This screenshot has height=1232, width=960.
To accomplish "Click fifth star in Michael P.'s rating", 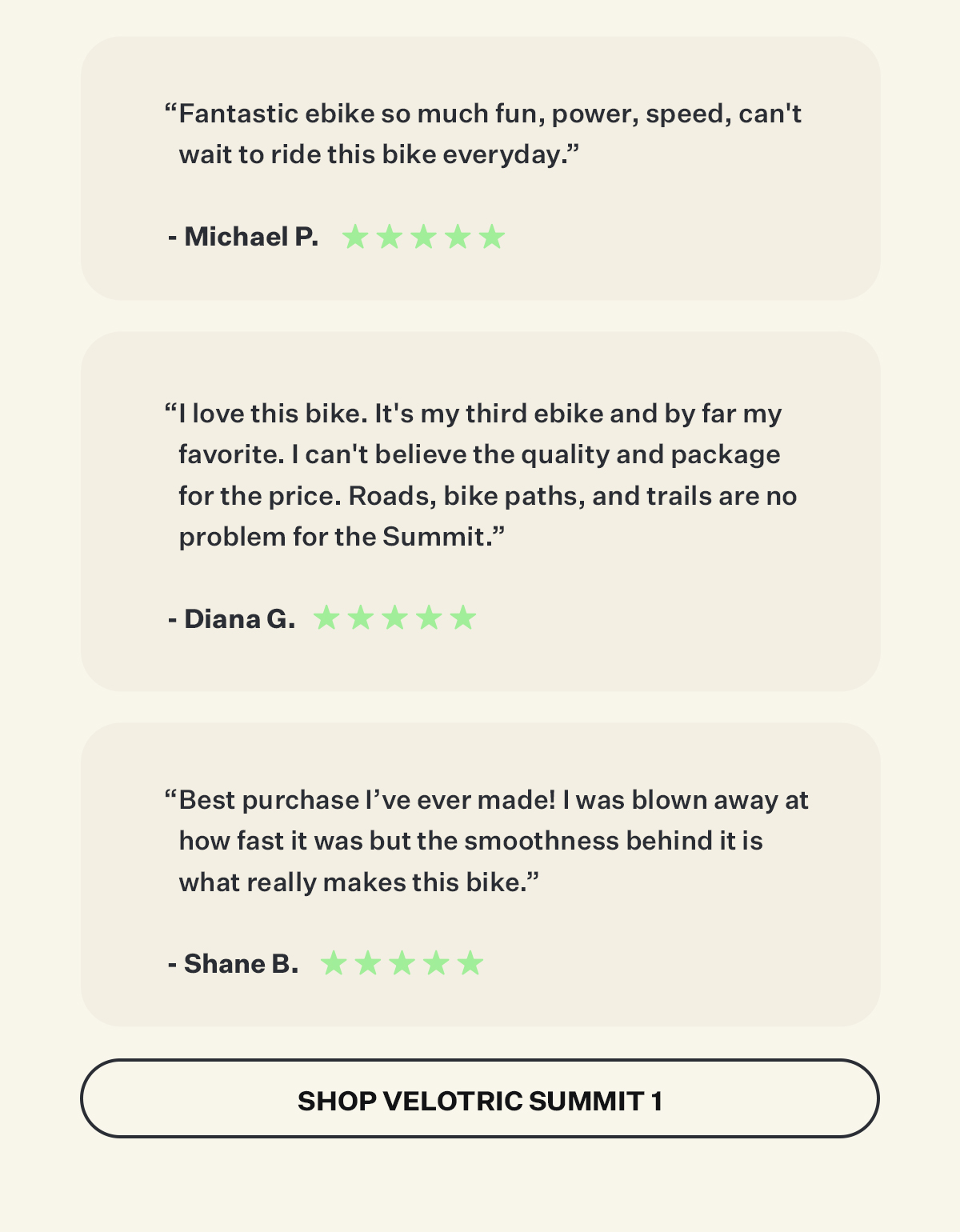I will click(x=492, y=237).
